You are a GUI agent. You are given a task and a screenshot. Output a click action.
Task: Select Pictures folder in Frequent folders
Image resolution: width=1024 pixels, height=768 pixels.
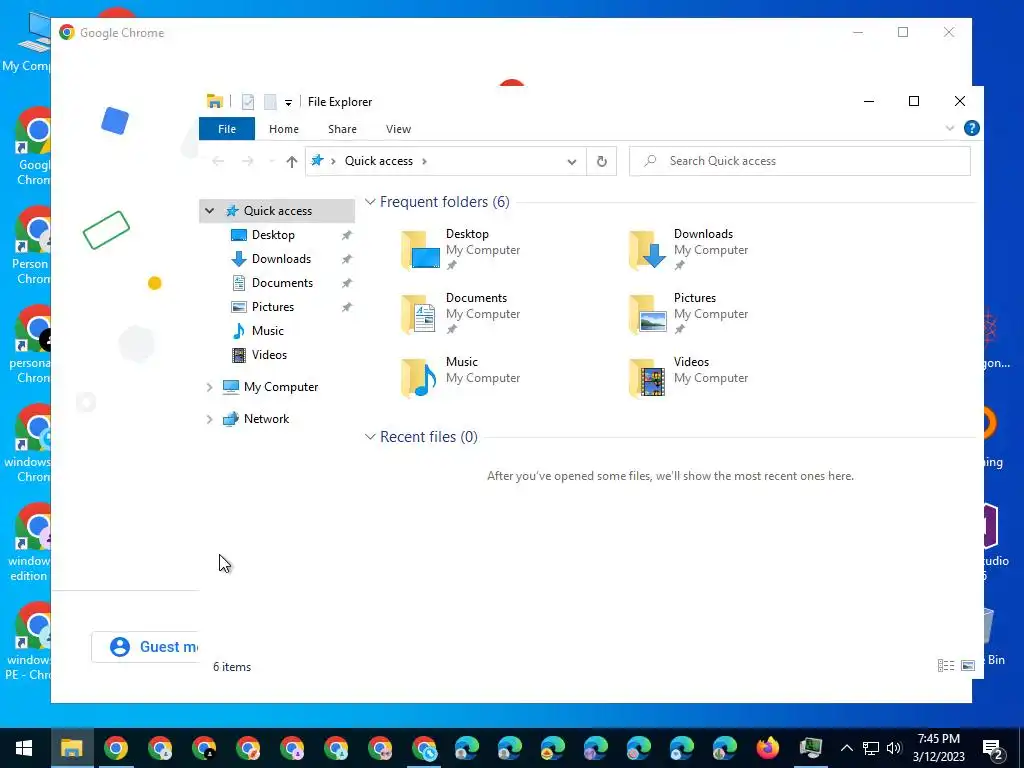point(690,313)
